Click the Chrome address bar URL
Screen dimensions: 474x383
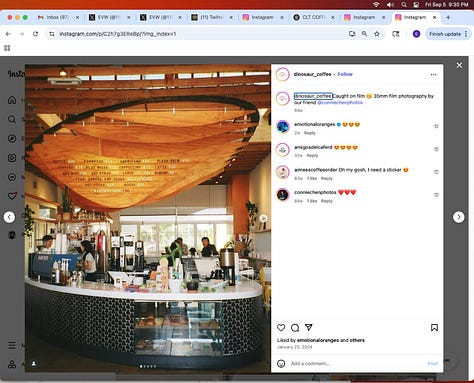coord(118,34)
